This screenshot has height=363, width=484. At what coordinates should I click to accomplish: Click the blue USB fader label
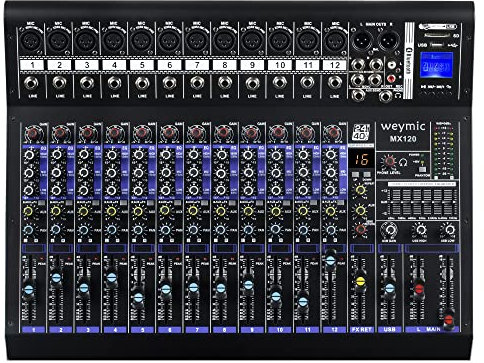389,329
